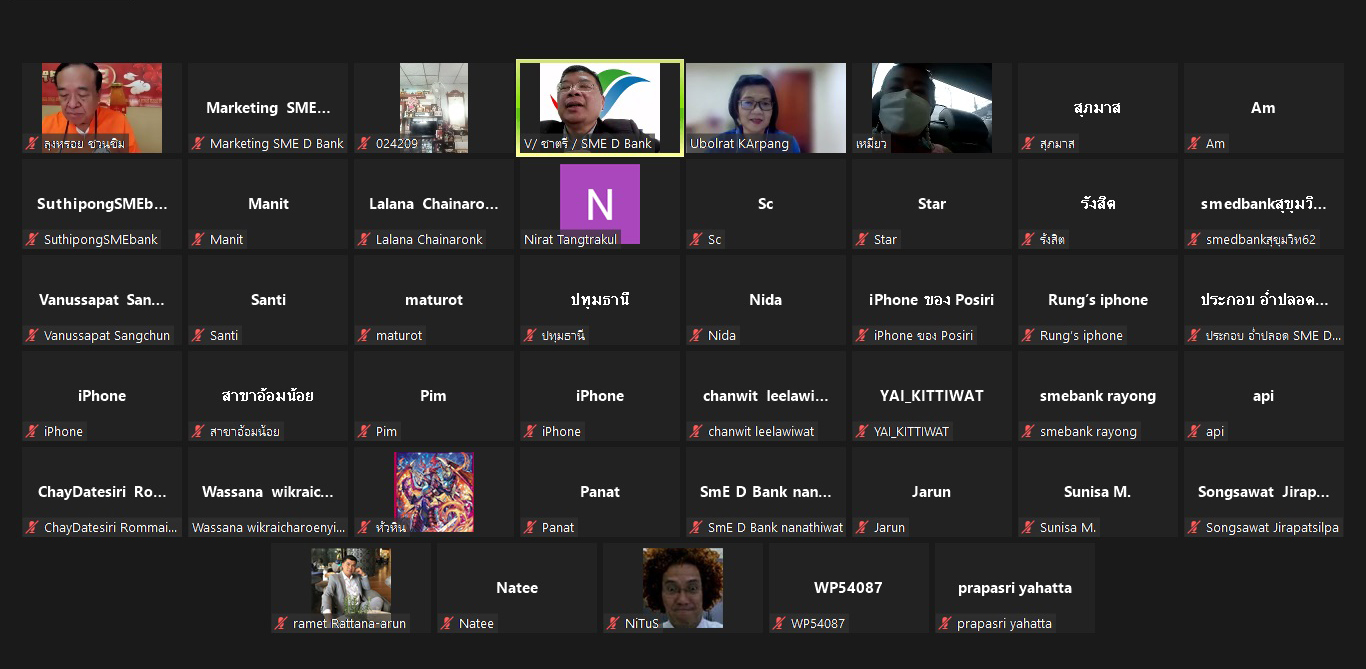This screenshot has width=1366, height=669.
Task: Select Wassana wikraicharoenyi participant tile
Action: (268, 492)
